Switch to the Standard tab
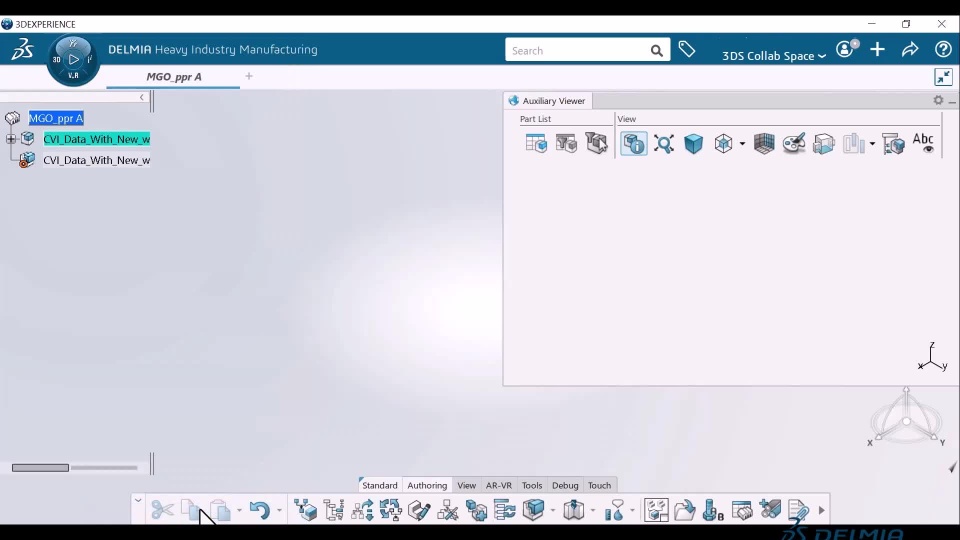Screen dimensions: 960x540 pyautogui.click(x=380, y=485)
